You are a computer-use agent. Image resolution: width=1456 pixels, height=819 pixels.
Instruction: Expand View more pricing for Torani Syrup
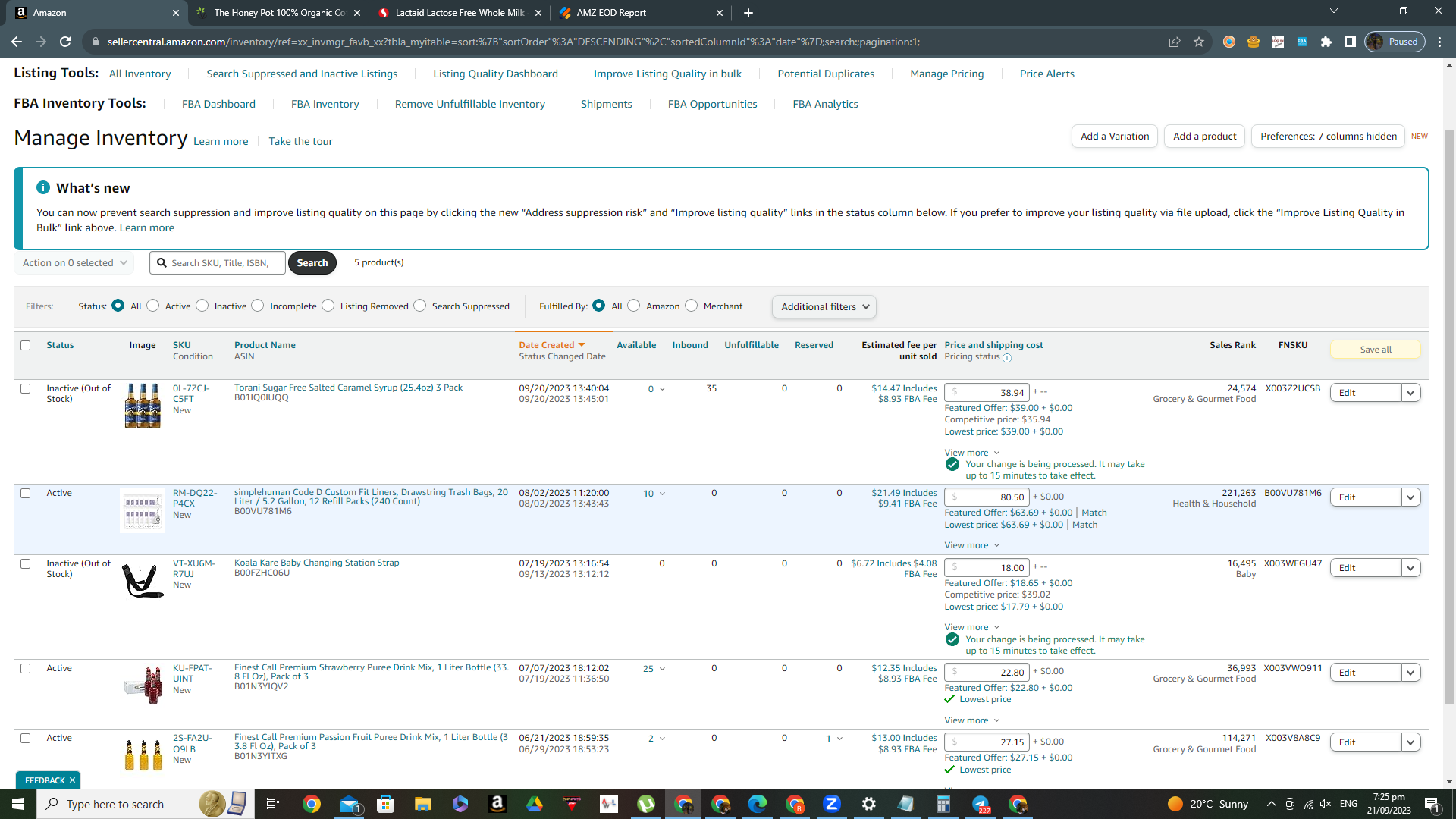(x=971, y=453)
